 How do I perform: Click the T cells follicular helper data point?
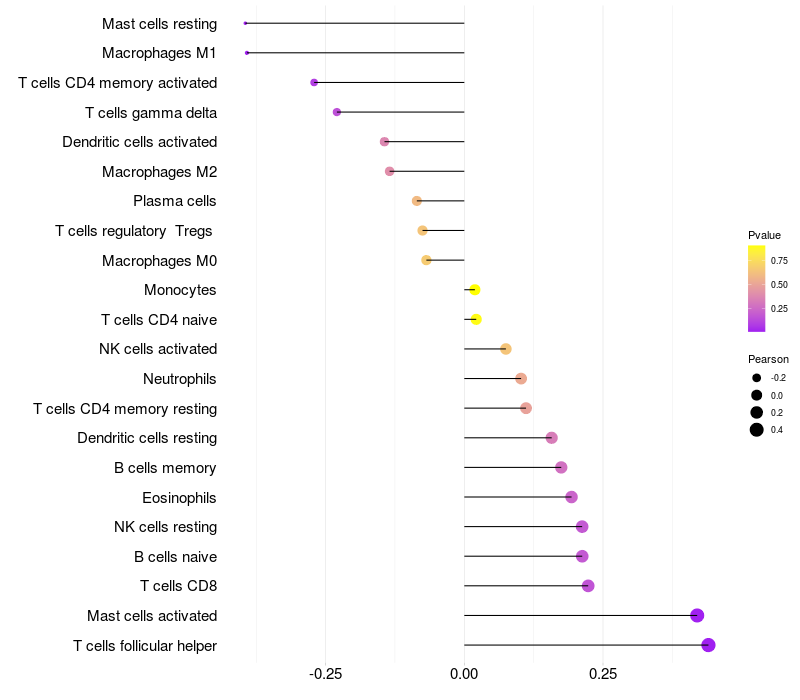[708, 645]
